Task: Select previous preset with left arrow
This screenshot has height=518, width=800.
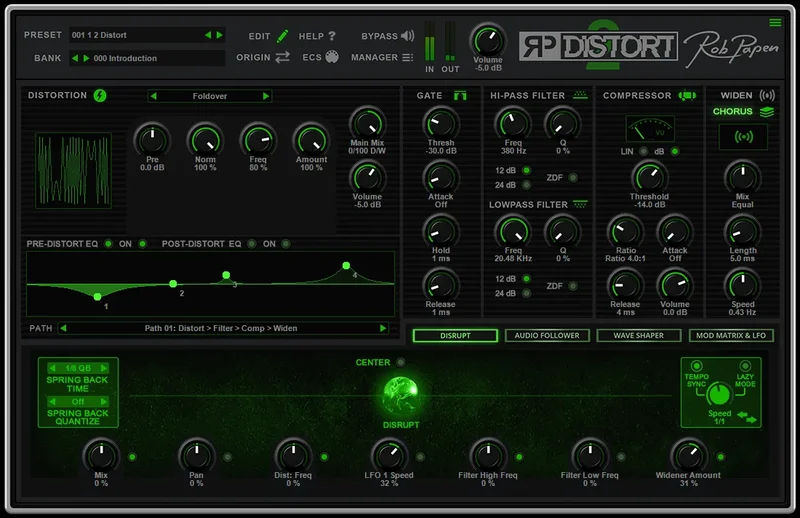Action: [x=208, y=35]
